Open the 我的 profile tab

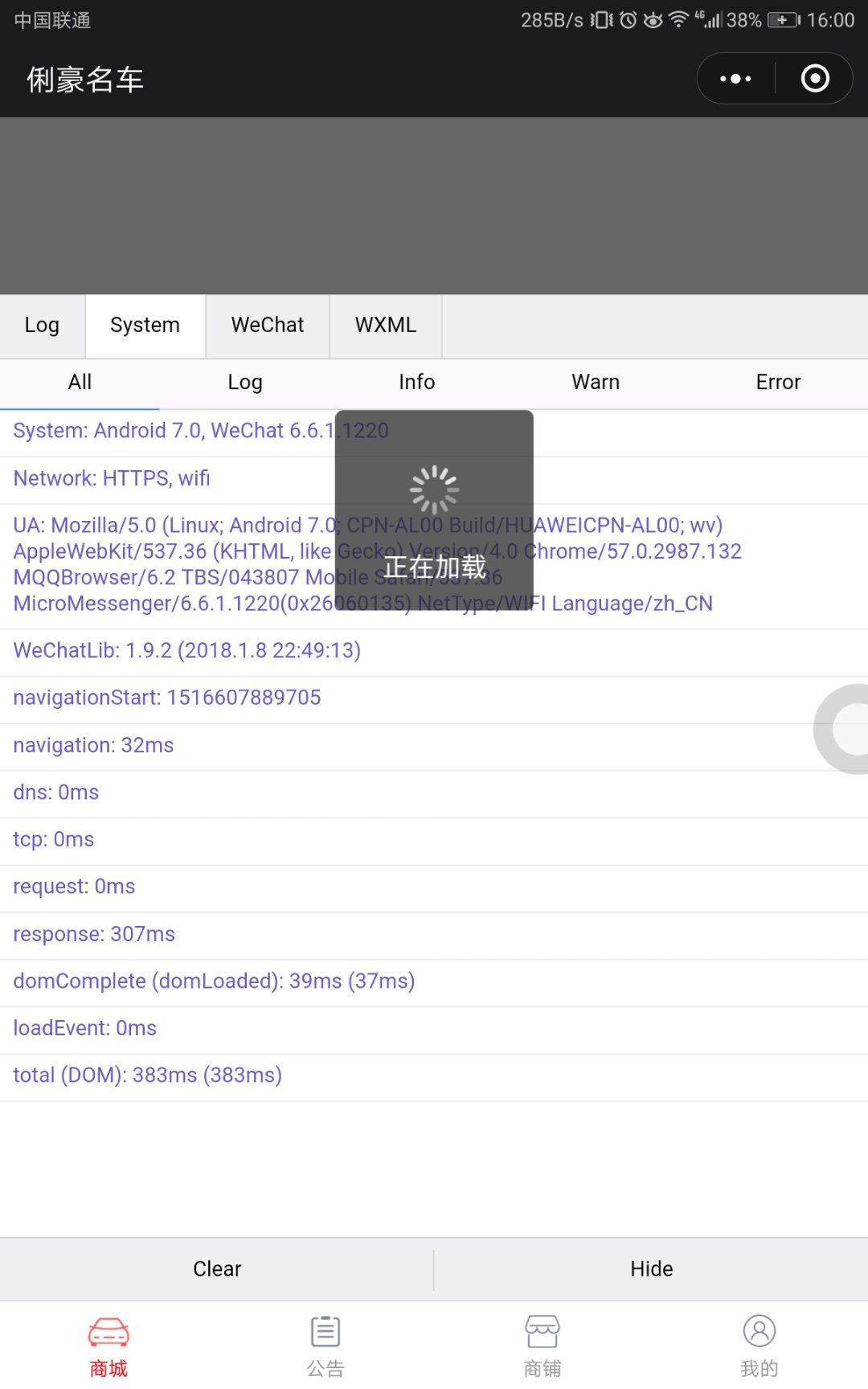point(759,1346)
